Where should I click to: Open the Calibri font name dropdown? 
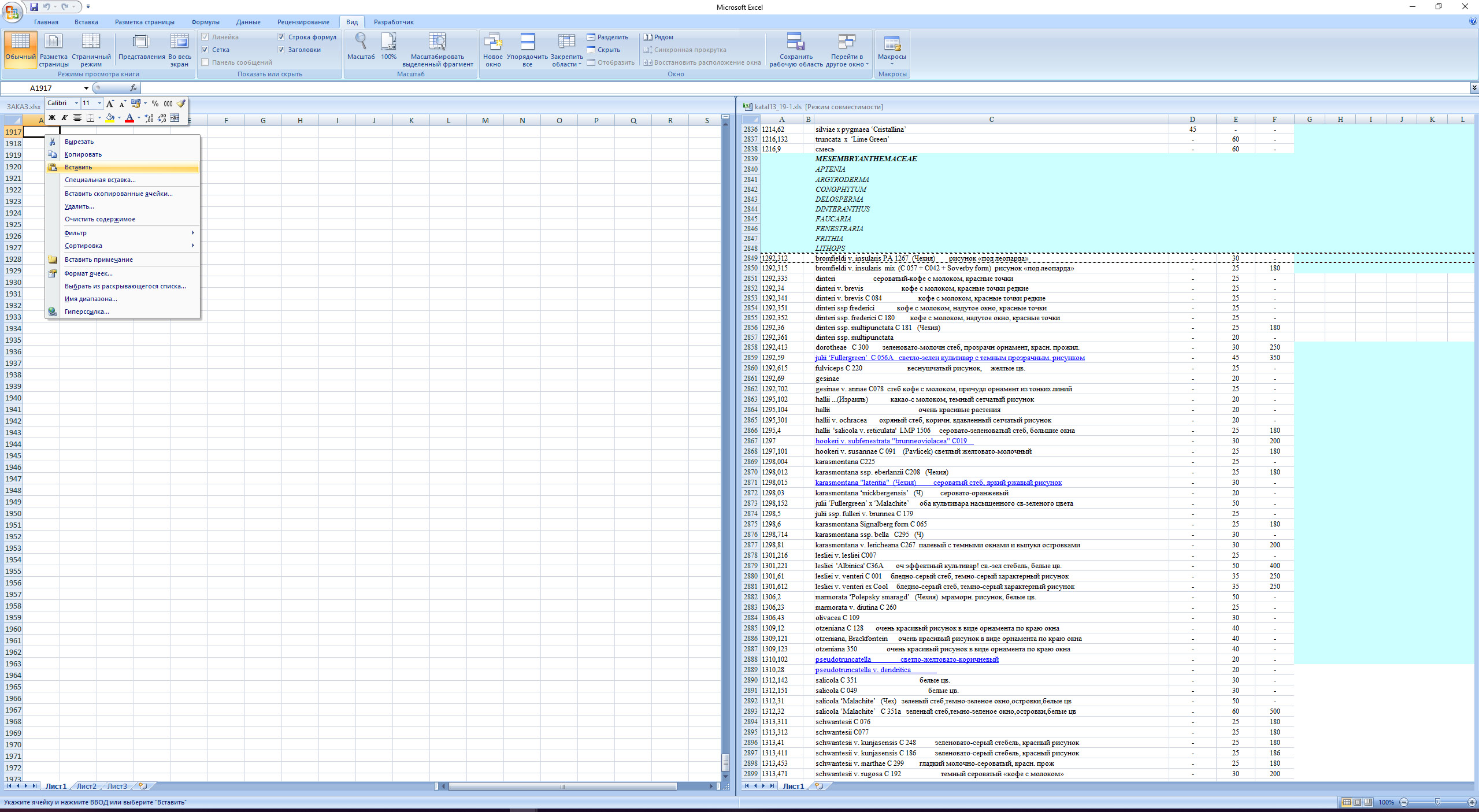coord(76,103)
